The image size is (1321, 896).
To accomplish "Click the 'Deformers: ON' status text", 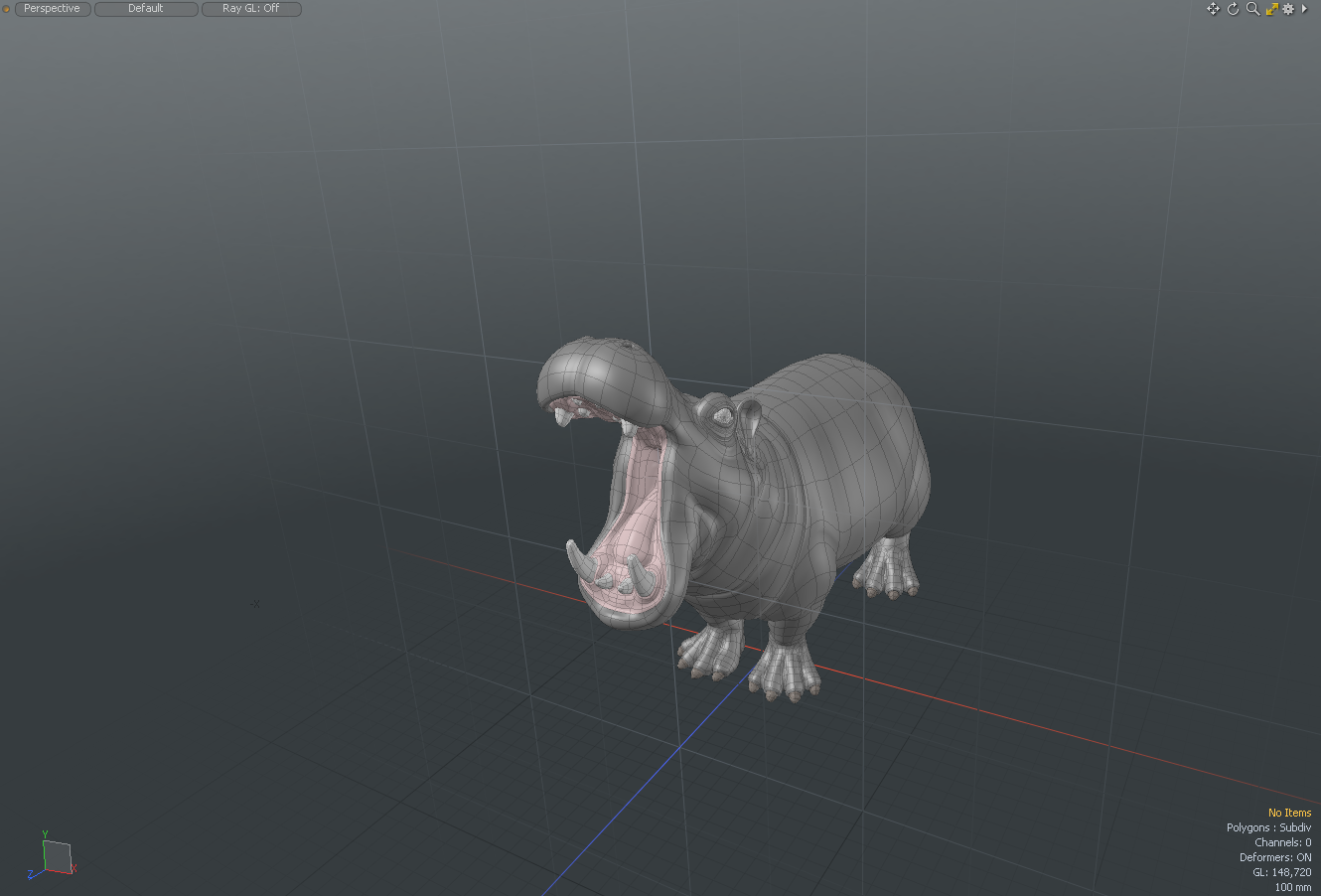I will click(1274, 857).
